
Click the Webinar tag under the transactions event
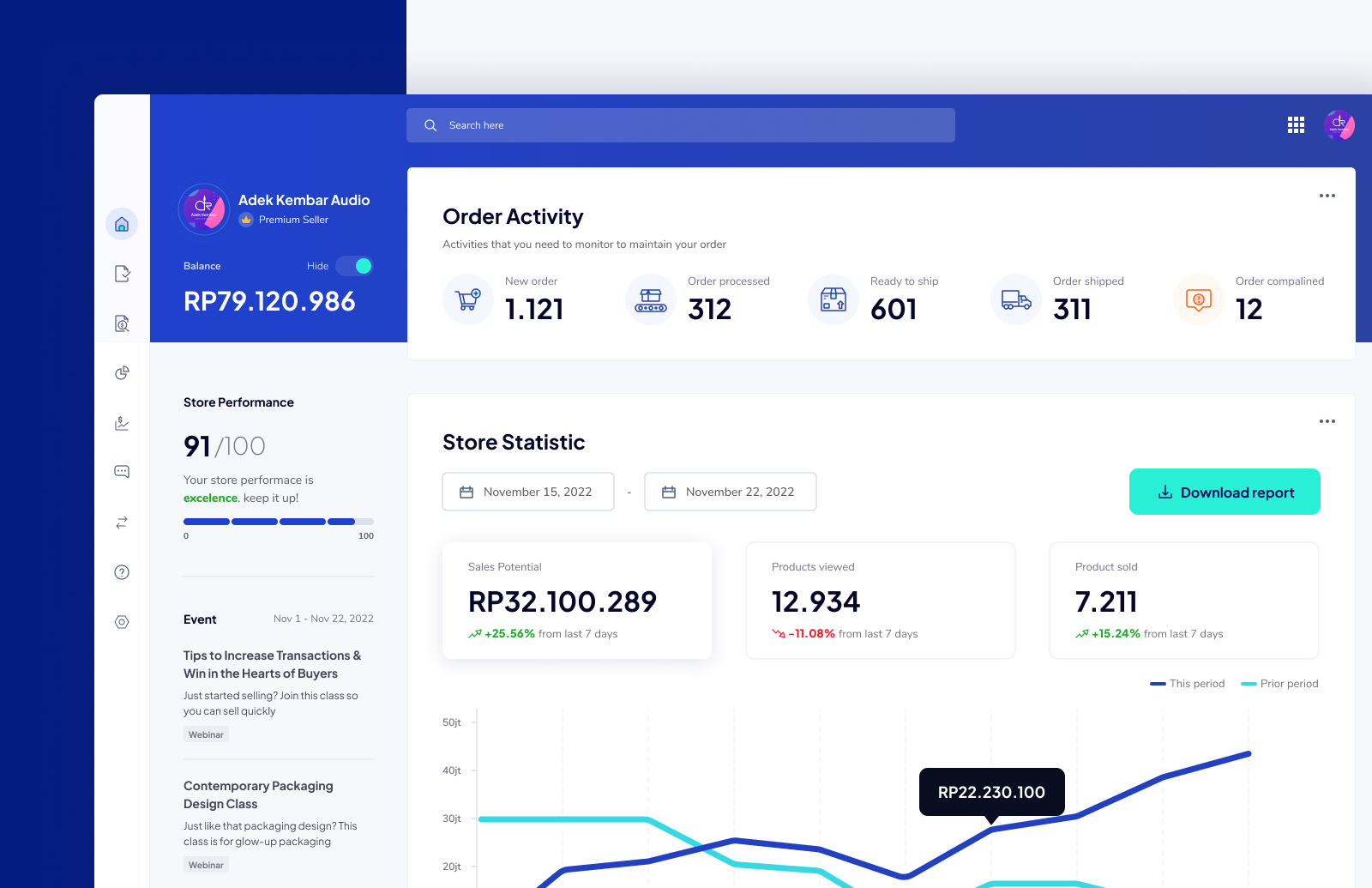pyautogui.click(x=206, y=734)
